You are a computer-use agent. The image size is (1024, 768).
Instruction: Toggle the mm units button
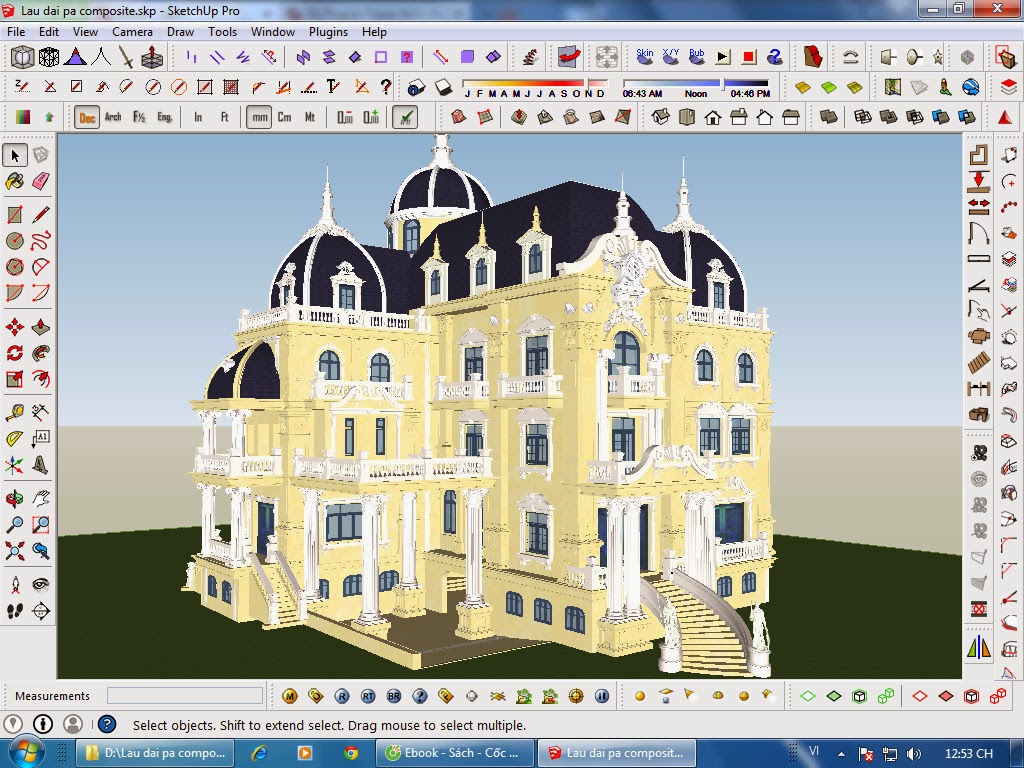pyautogui.click(x=259, y=118)
